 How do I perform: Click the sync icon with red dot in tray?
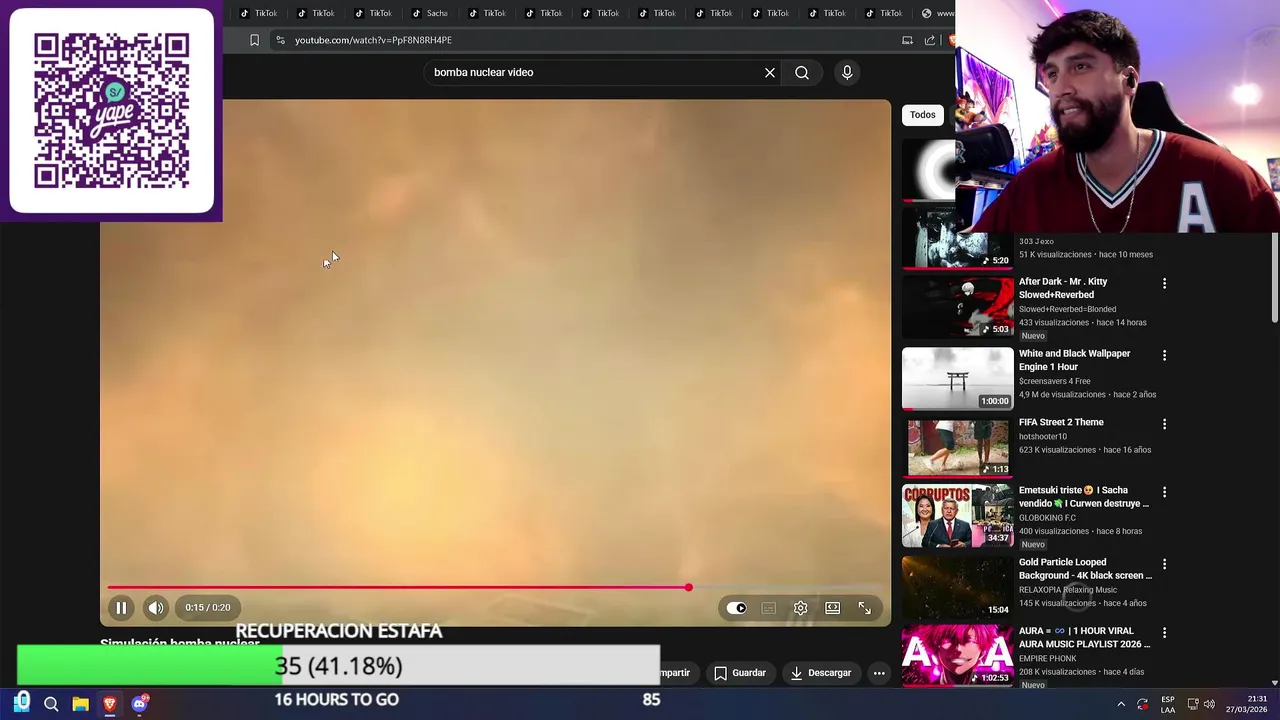point(1143,704)
